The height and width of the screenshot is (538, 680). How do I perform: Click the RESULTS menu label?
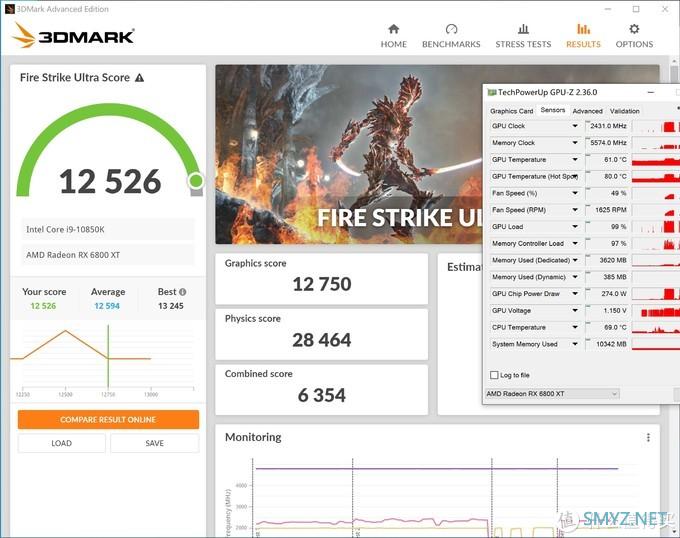tap(583, 44)
